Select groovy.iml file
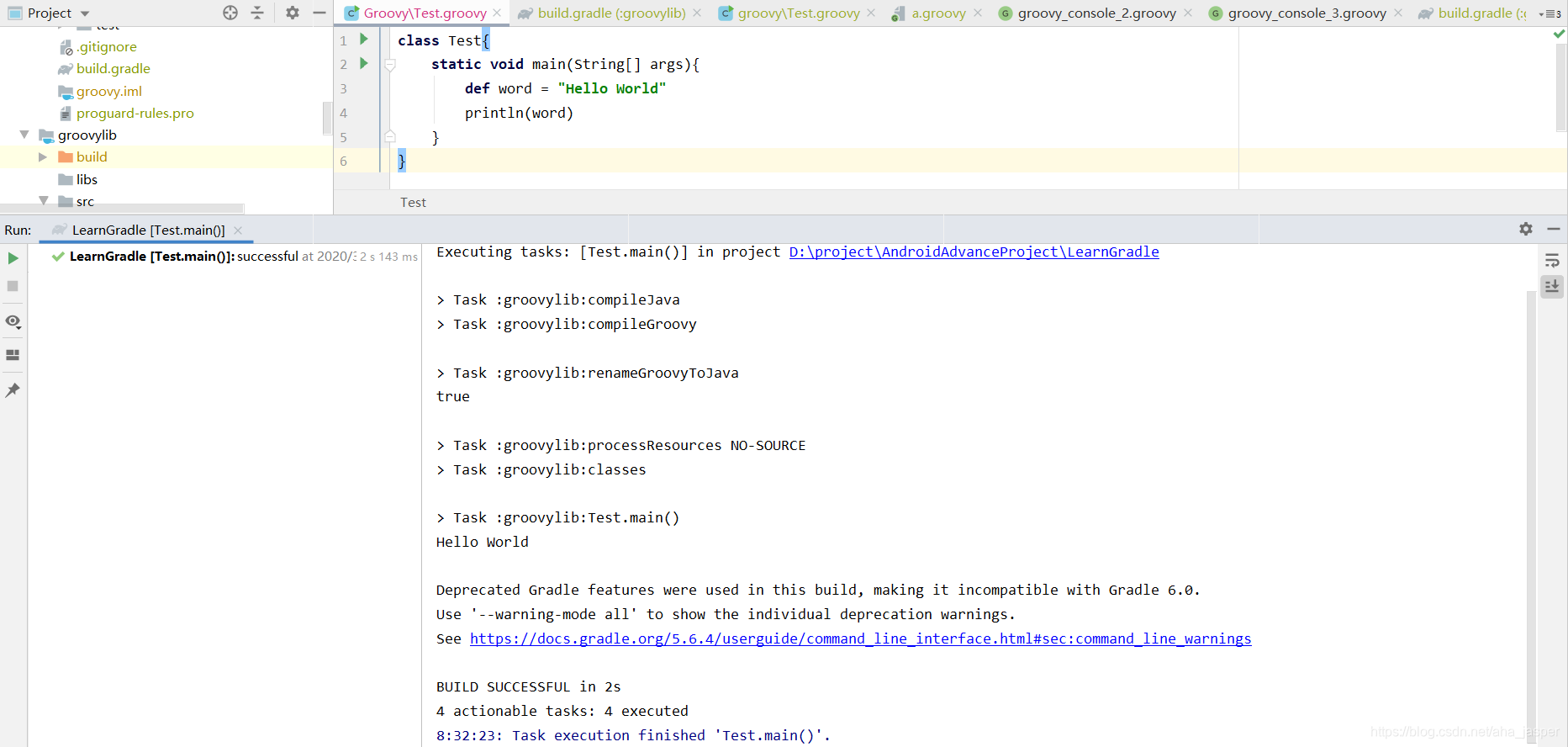Viewport: 1568px width, 747px height. coord(100,91)
